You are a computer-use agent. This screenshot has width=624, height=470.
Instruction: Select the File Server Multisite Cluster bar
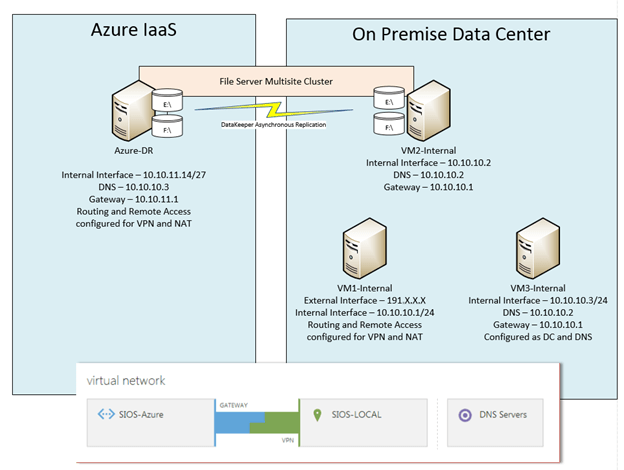[x=274, y=78]
